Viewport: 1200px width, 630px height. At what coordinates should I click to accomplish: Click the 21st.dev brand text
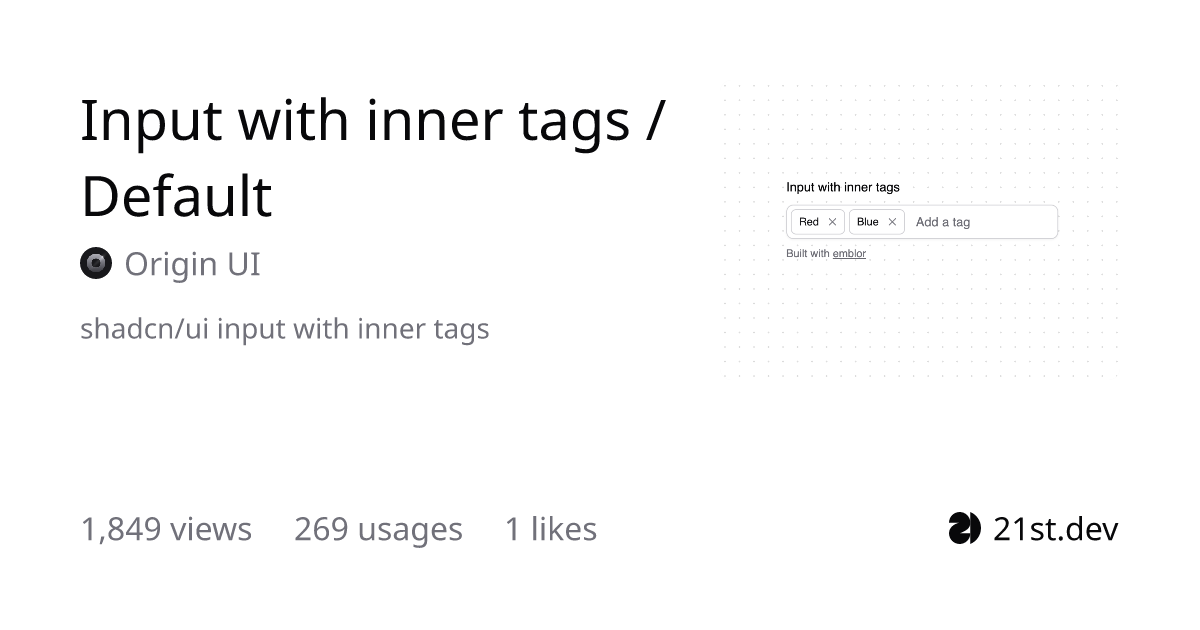click(x=1055, y=528)
